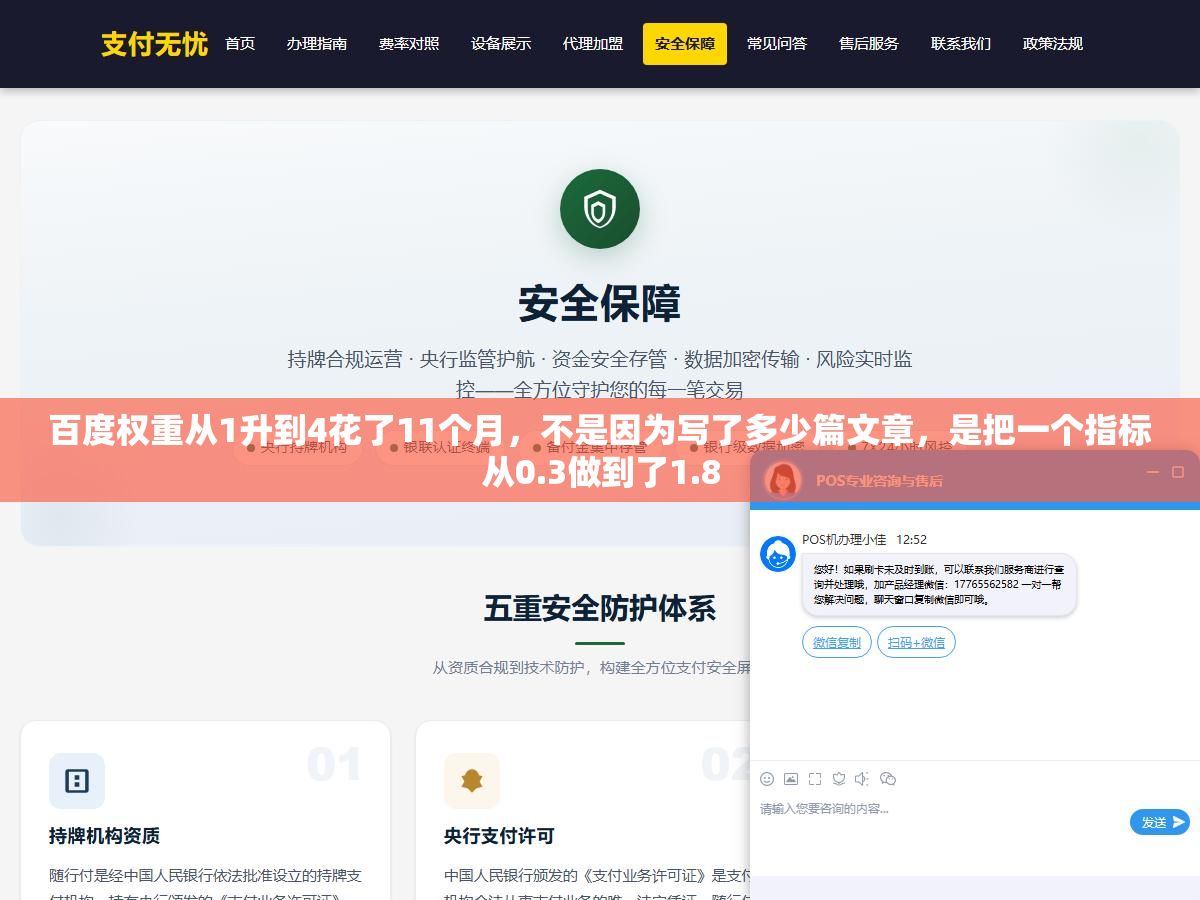This screenshot has height=900, width=1200.
Task: Select the highlighted 安全保障 tab
Action: [x=685, y=44]
